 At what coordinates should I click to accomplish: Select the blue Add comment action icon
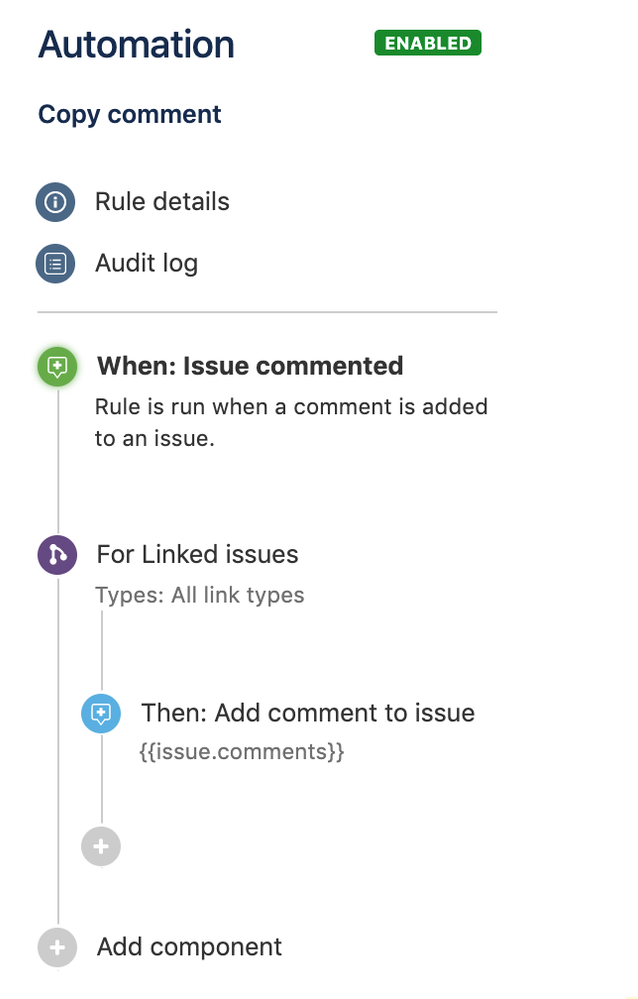(x=100, y=713)
